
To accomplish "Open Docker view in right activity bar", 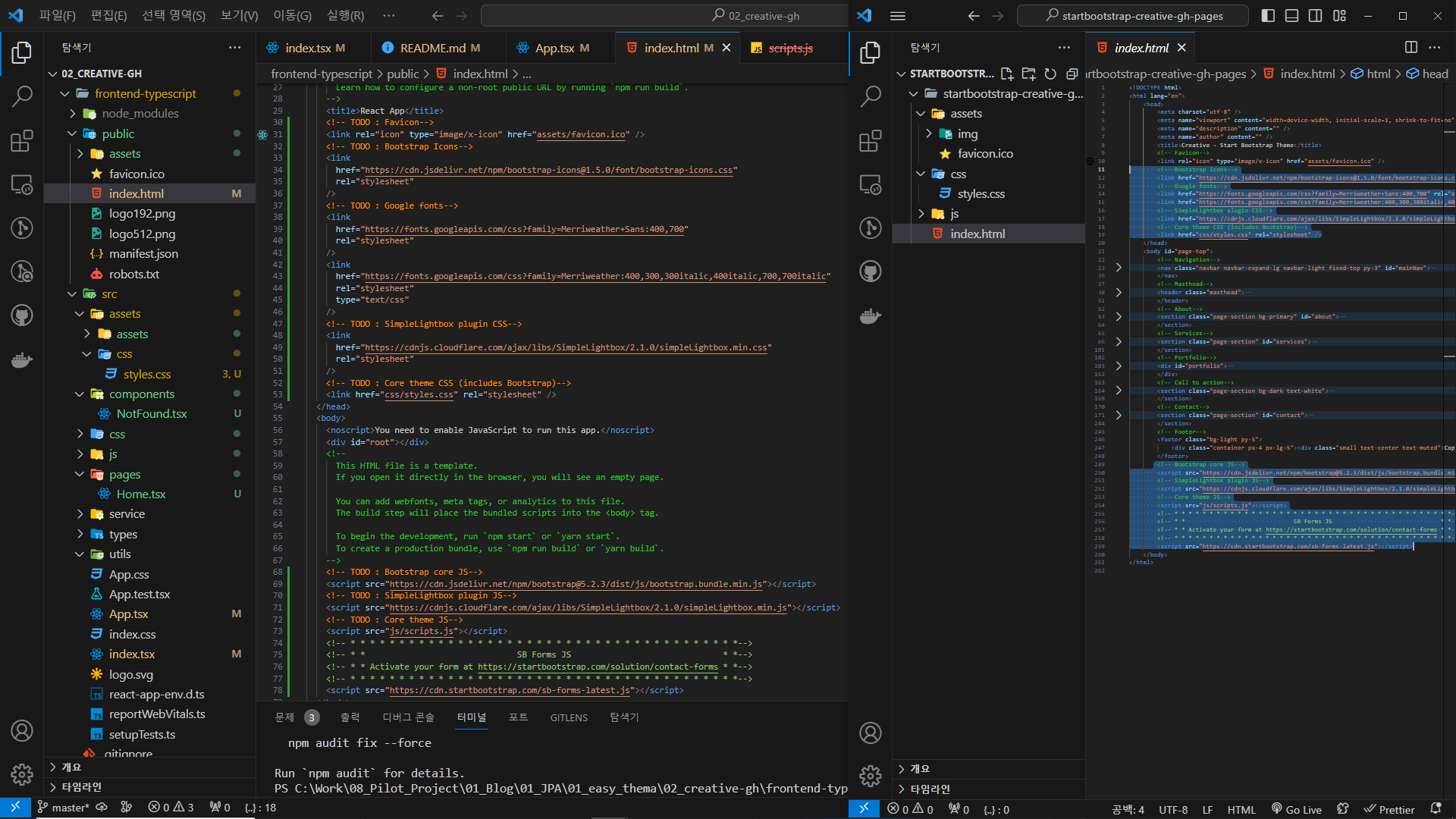I will click(871, 315).
